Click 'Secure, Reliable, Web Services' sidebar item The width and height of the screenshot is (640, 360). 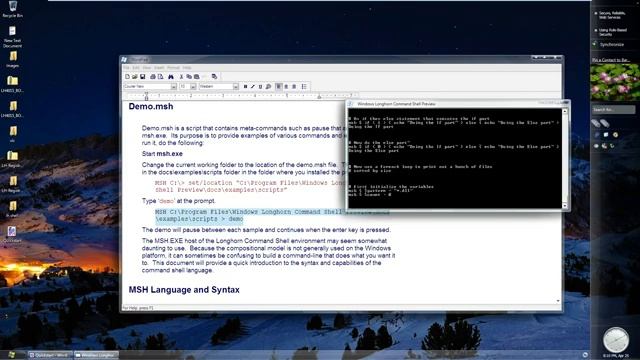pyautogui.click(x=611, y=16)
